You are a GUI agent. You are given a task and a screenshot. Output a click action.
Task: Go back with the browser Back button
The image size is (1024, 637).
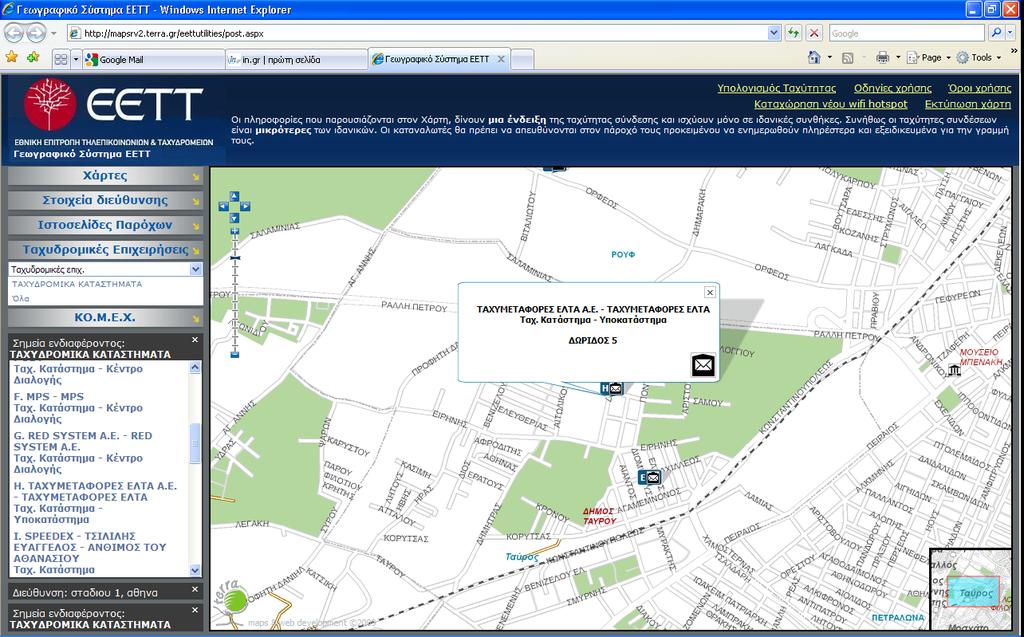[14, 33]
